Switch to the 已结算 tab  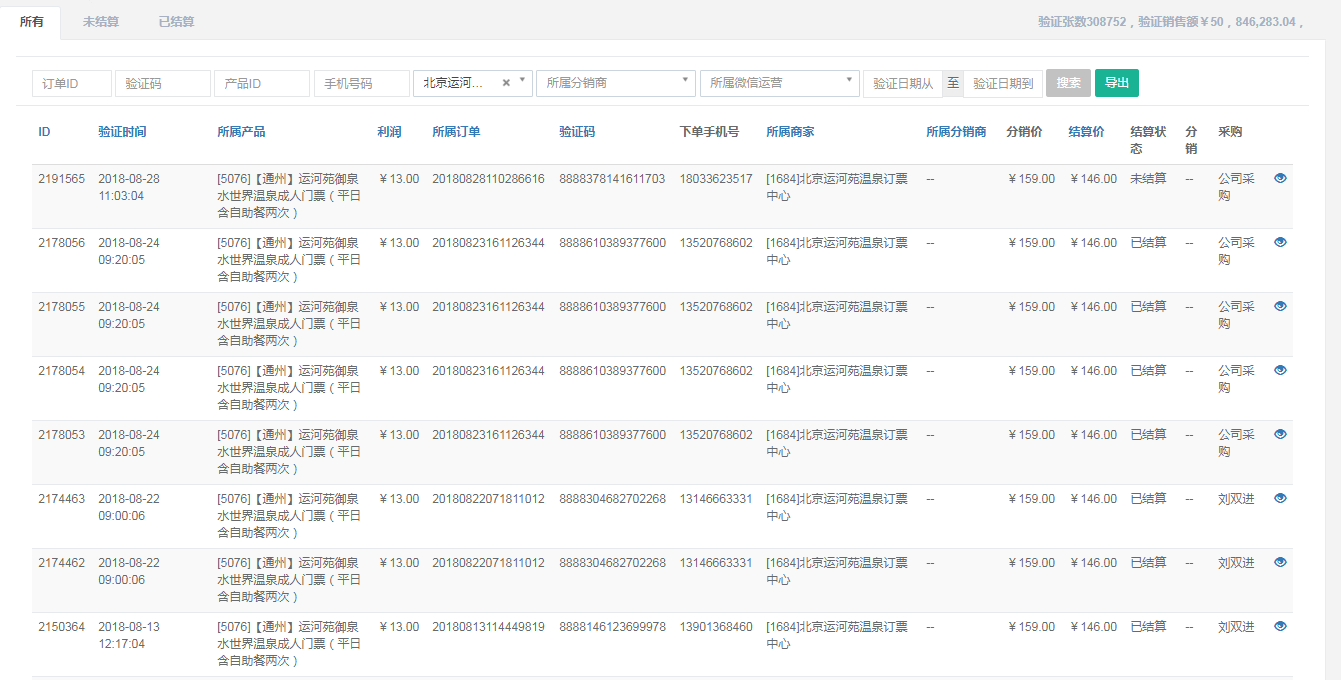pos(176,22)
